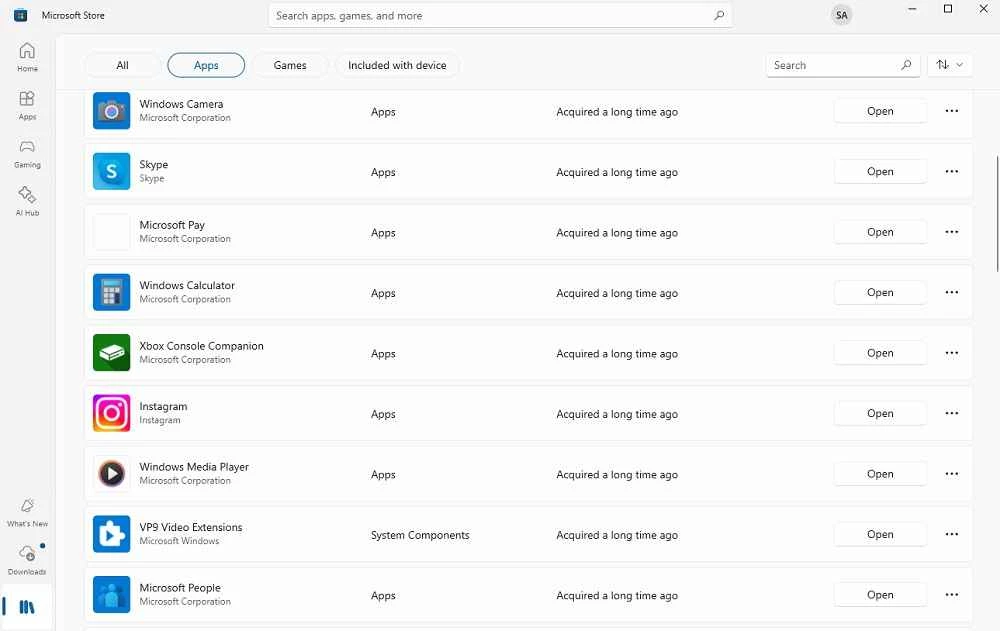Expand more options for Windows Camera
Screen dimensions: 1000x631
pyautogui.click(x=951, y=111)
